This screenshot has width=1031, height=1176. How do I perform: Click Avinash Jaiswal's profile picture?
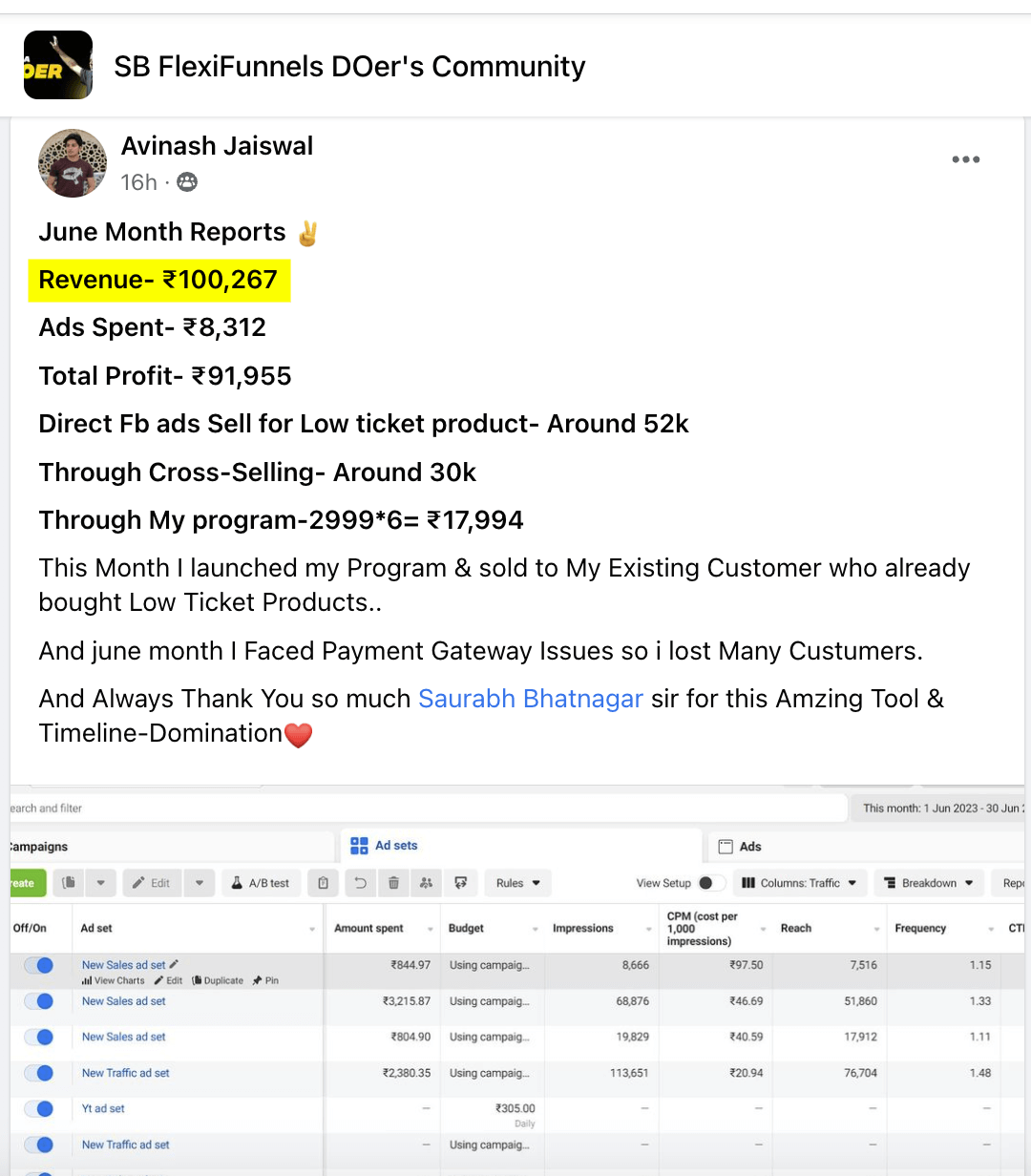coord(73,163)
